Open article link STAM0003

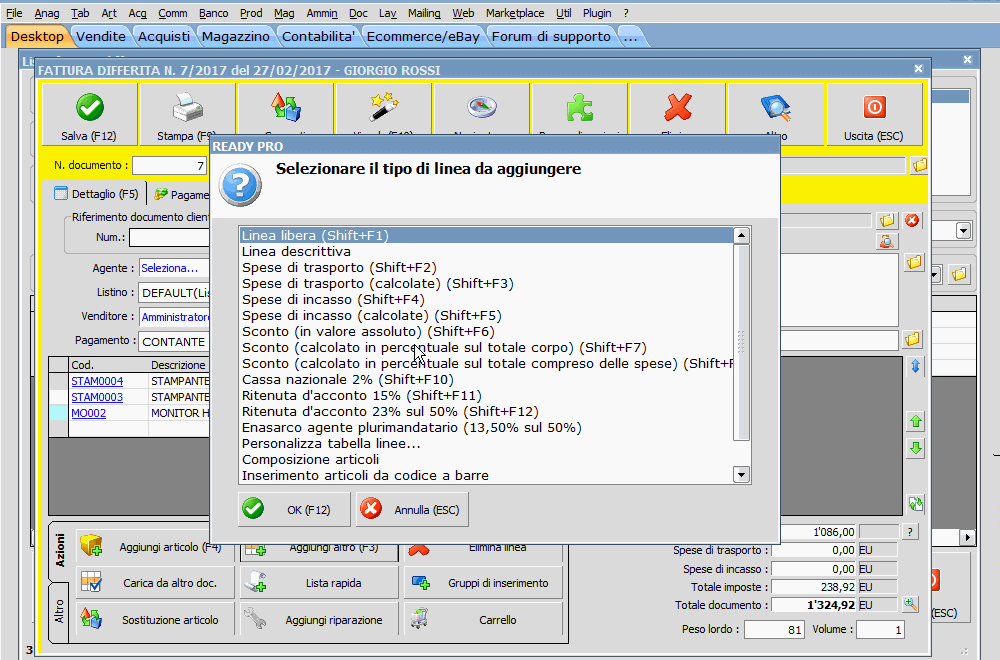pos(97,397)
